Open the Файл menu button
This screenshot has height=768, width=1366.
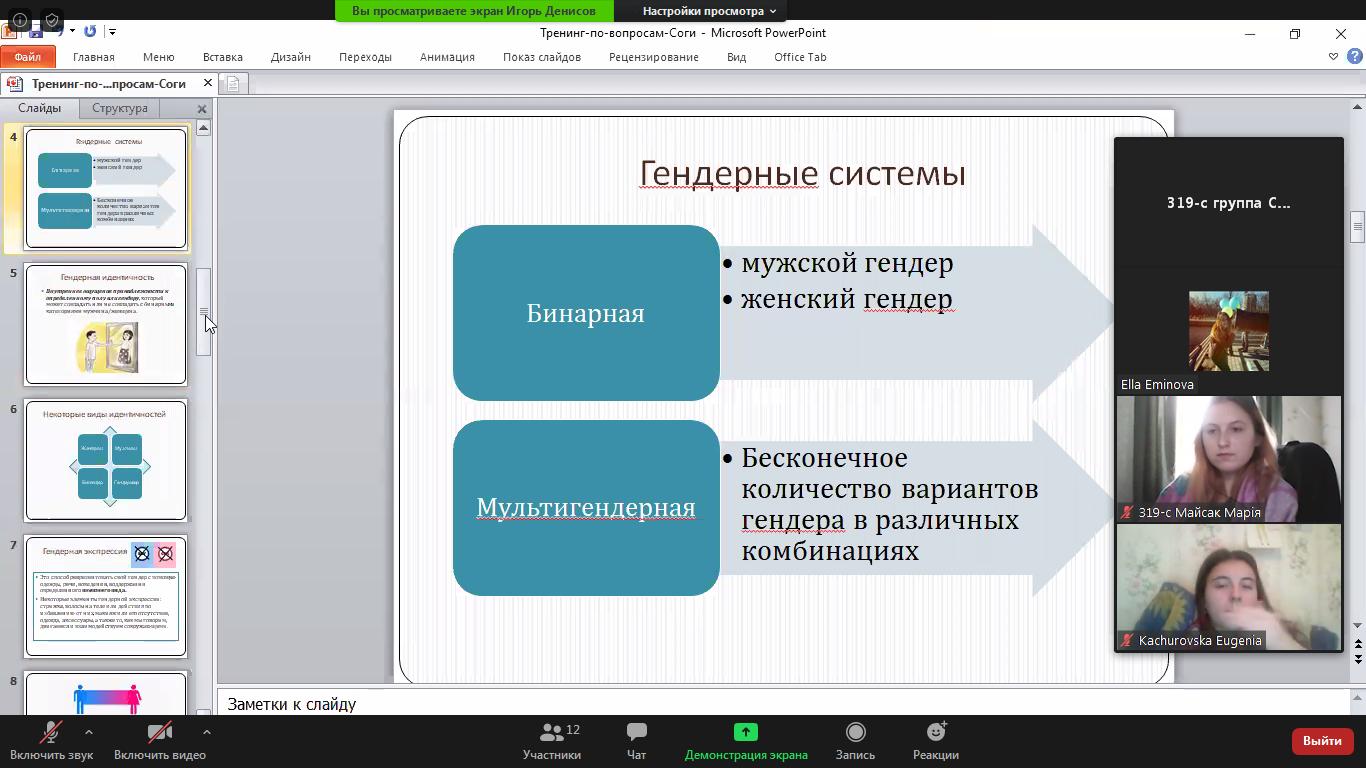coord(27,57)
